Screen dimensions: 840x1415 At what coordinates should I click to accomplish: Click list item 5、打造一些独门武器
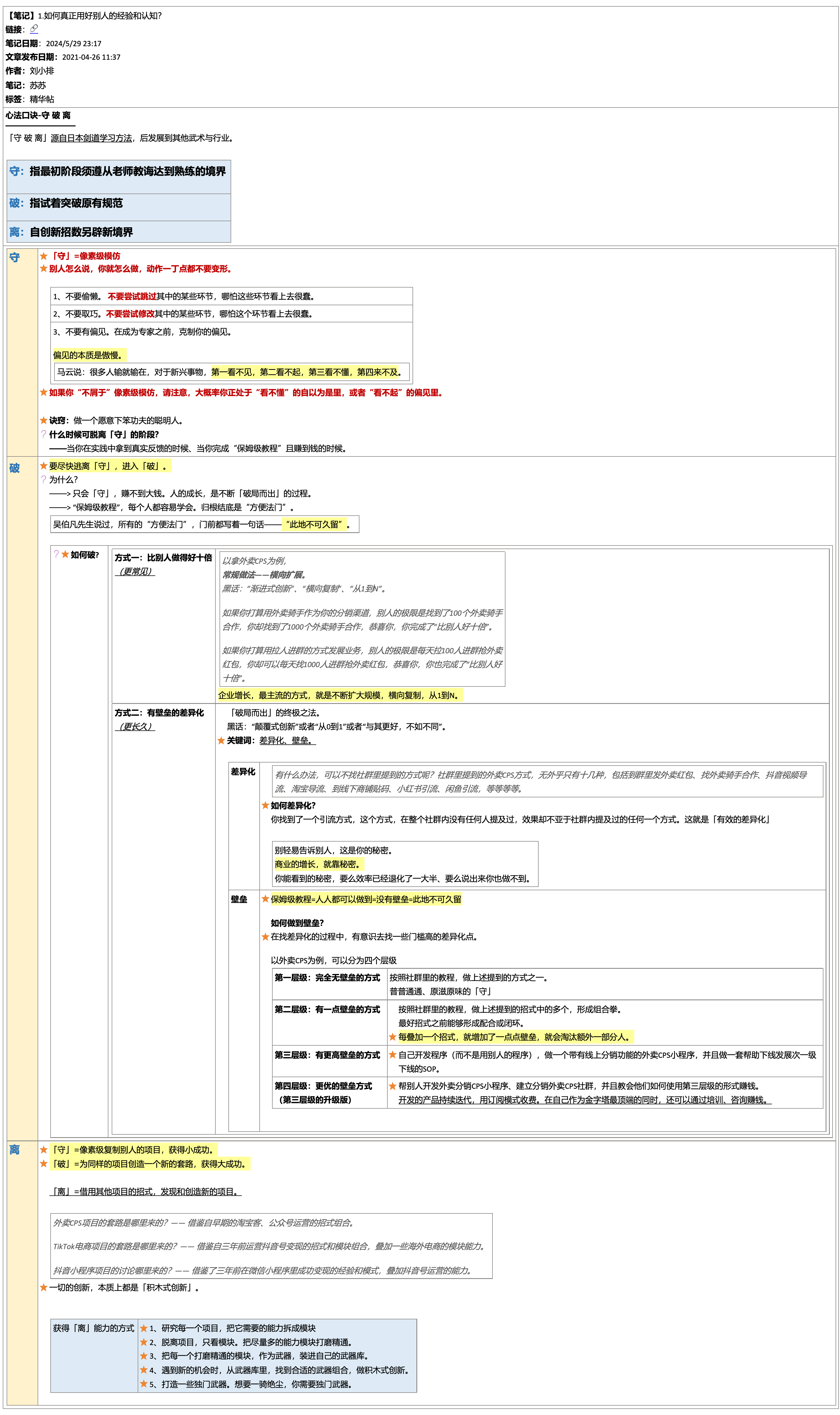click(252, 1384)
